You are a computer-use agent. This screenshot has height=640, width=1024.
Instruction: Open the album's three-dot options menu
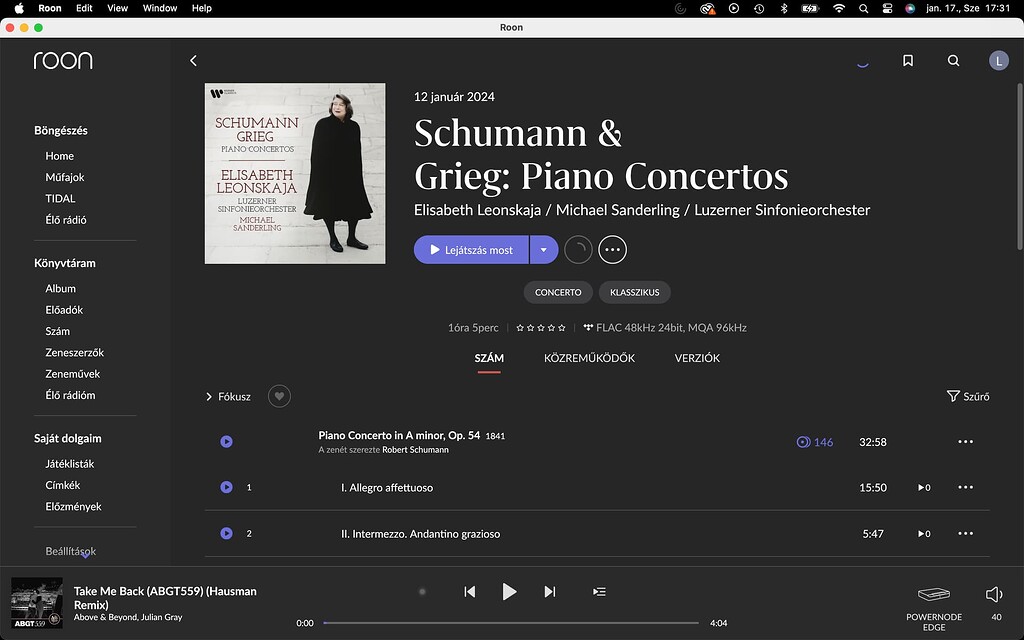pyautogui.click(x=612, y=249)
